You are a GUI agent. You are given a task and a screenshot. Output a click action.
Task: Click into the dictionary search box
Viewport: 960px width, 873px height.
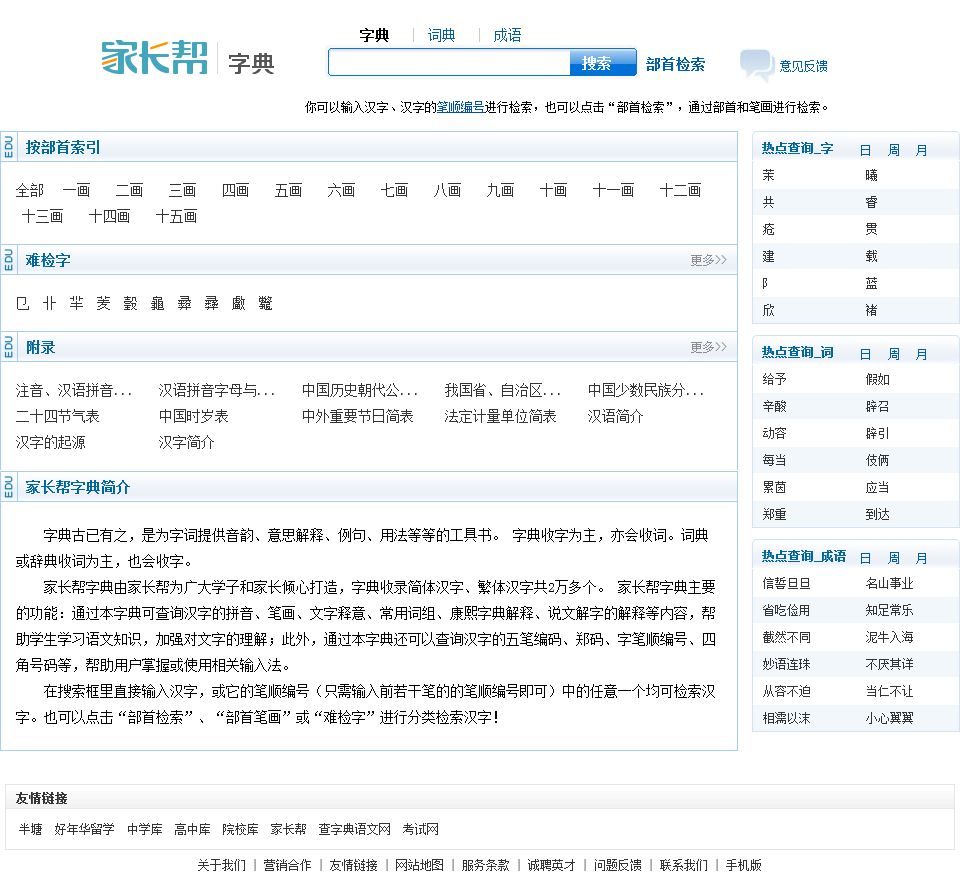pos(450,63)
